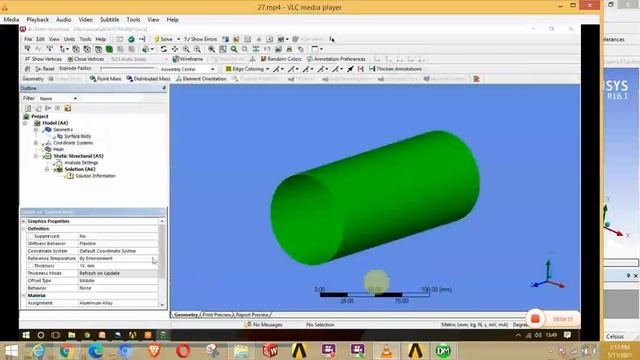The height and width of the screenshot is (360, 640).
Task: Switch to the Print Preview tab
Action: (216, 315)
